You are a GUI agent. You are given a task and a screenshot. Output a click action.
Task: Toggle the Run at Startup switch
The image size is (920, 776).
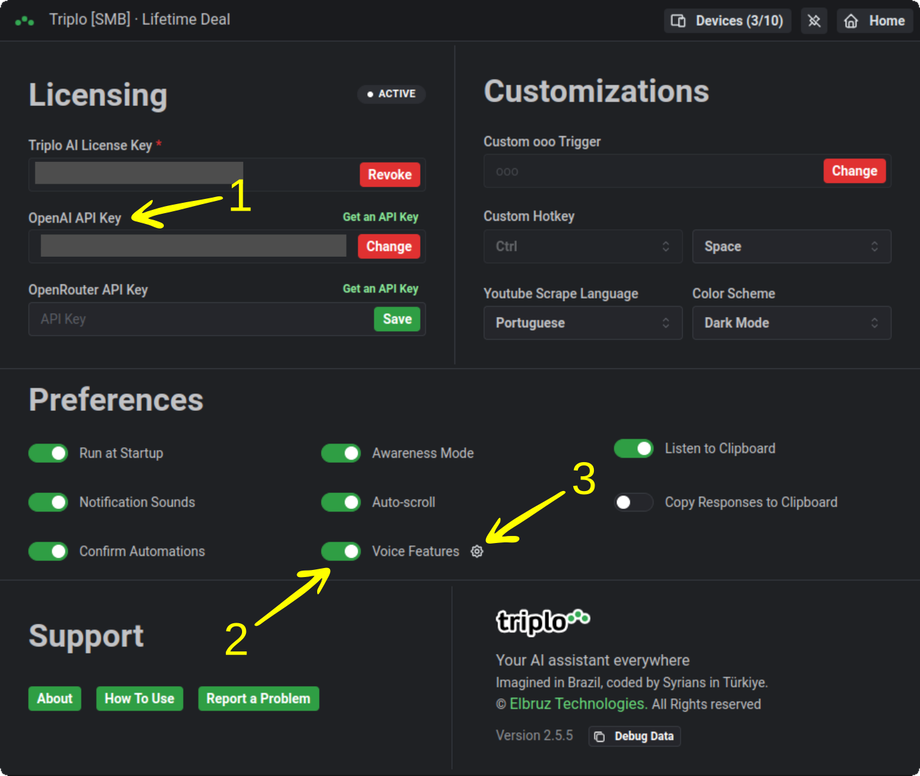[x=48, y=453]
